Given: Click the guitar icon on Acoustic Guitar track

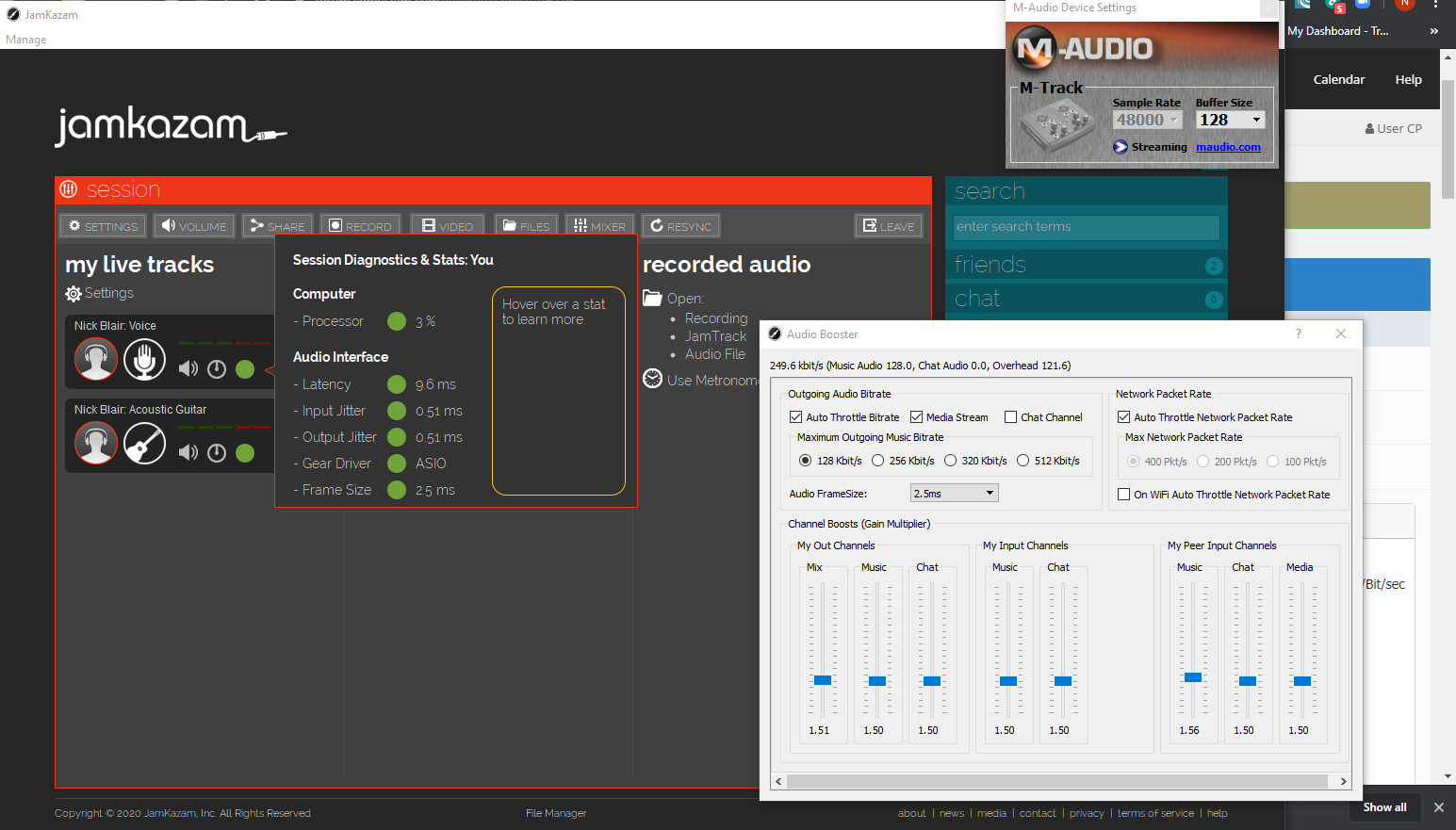Looking at the screenshot, I should 144,444.
